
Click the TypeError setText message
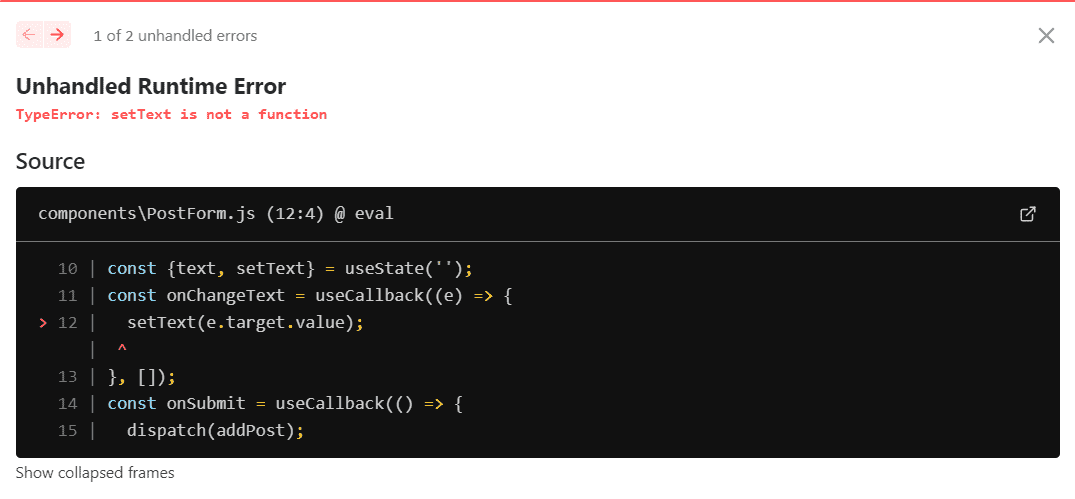171,114
